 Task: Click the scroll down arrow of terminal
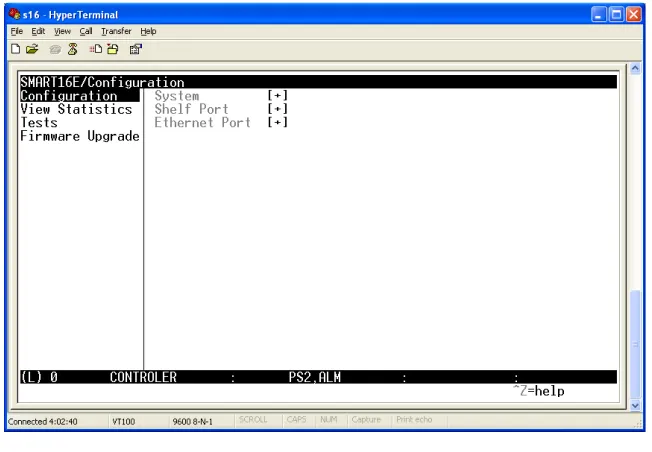click(635, 405)
